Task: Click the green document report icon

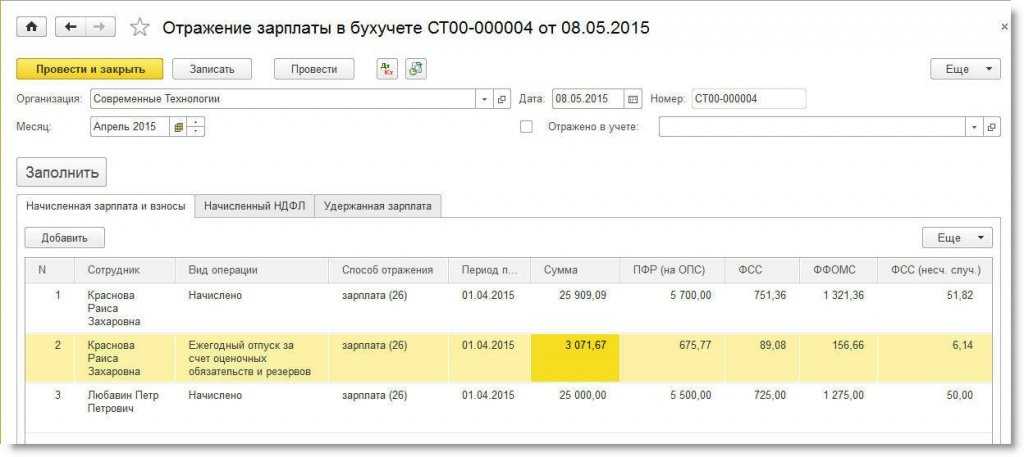Action: pos(416,69)
